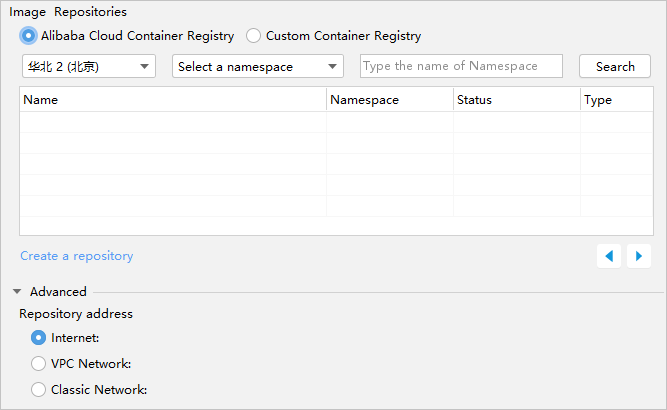
Task: Go to next page of repositories
Action: [639, 256]
